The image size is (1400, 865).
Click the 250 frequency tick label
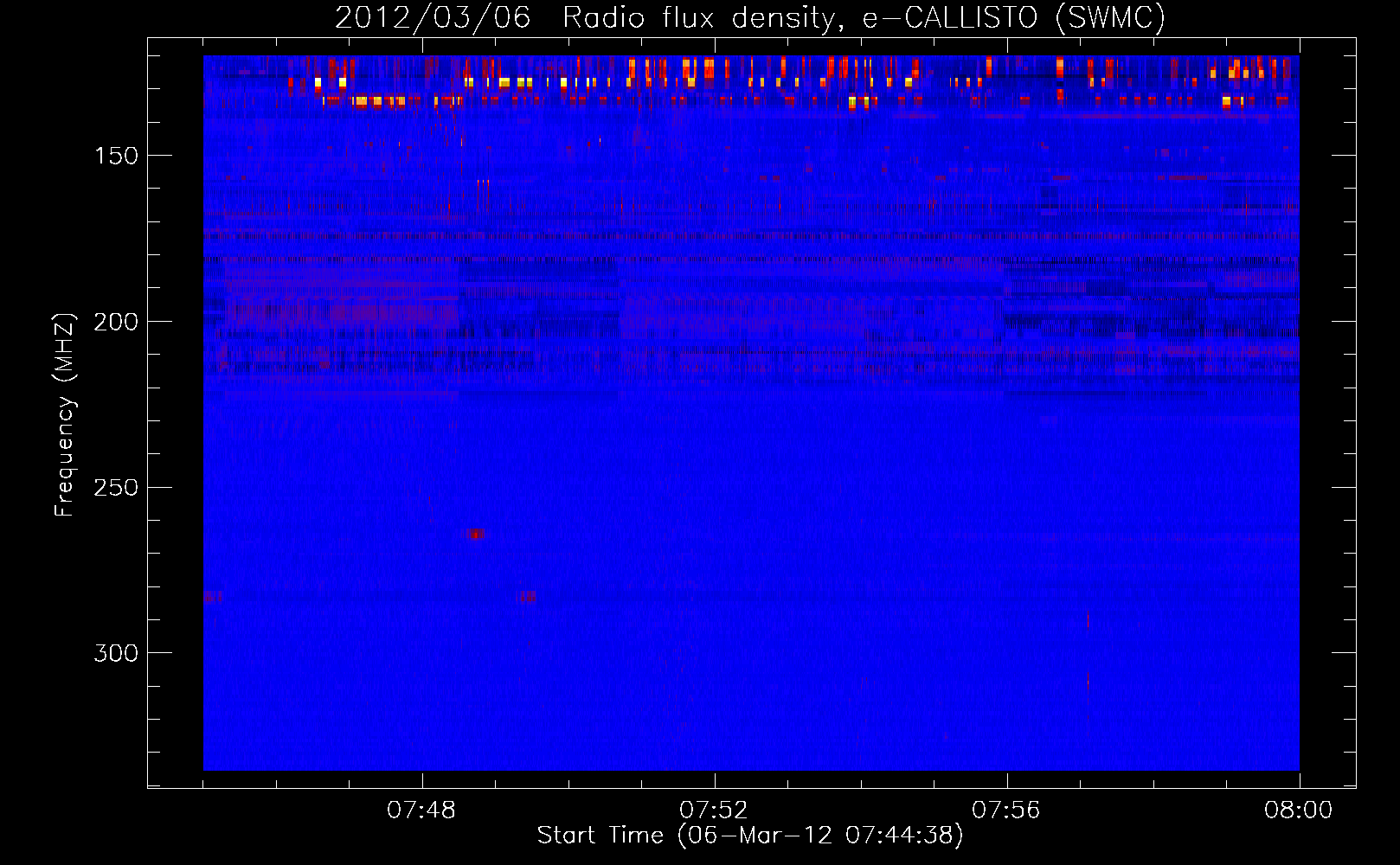pyautogui.click(x=116, y=488)
